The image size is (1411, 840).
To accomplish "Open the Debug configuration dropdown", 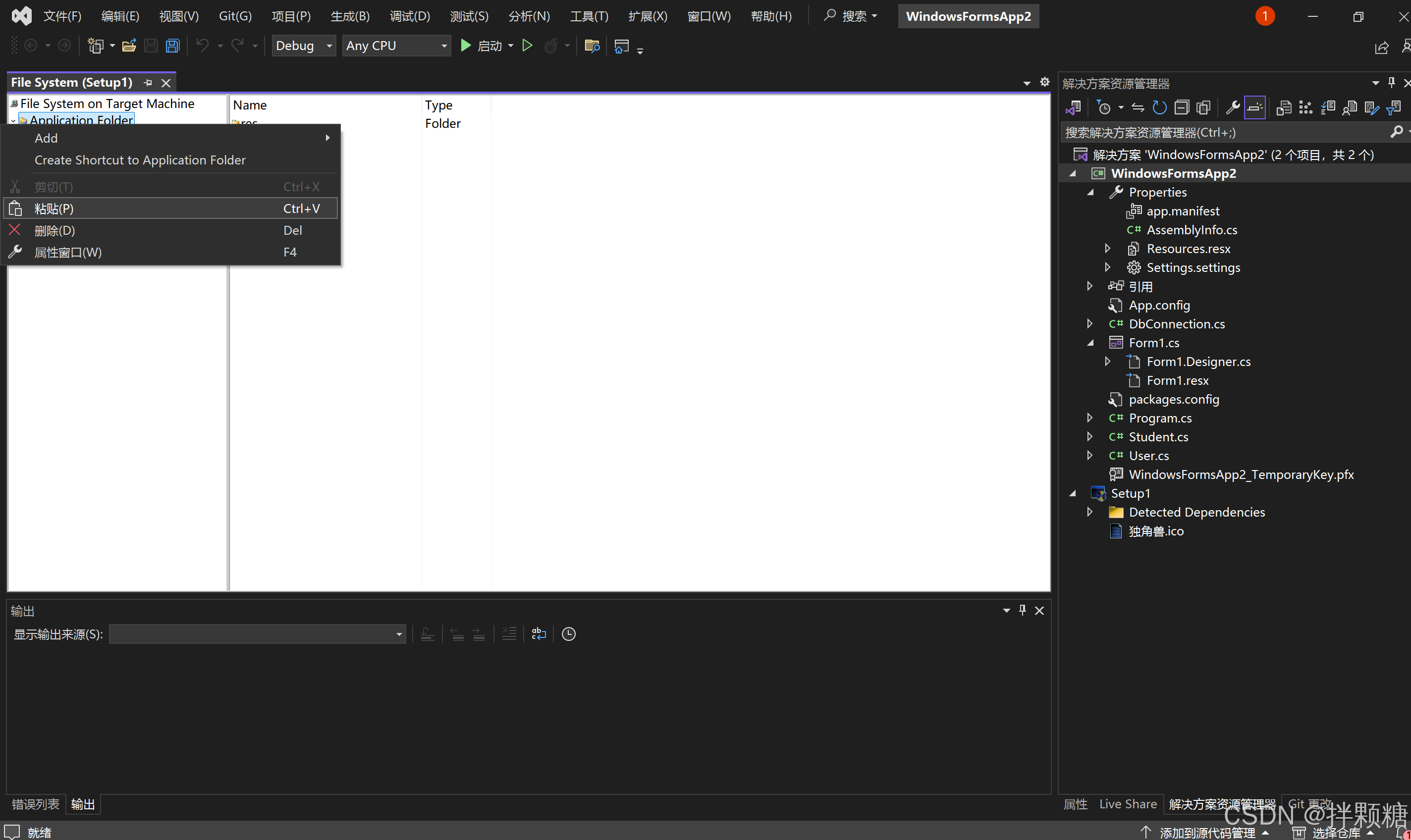I will click(328, 45).
